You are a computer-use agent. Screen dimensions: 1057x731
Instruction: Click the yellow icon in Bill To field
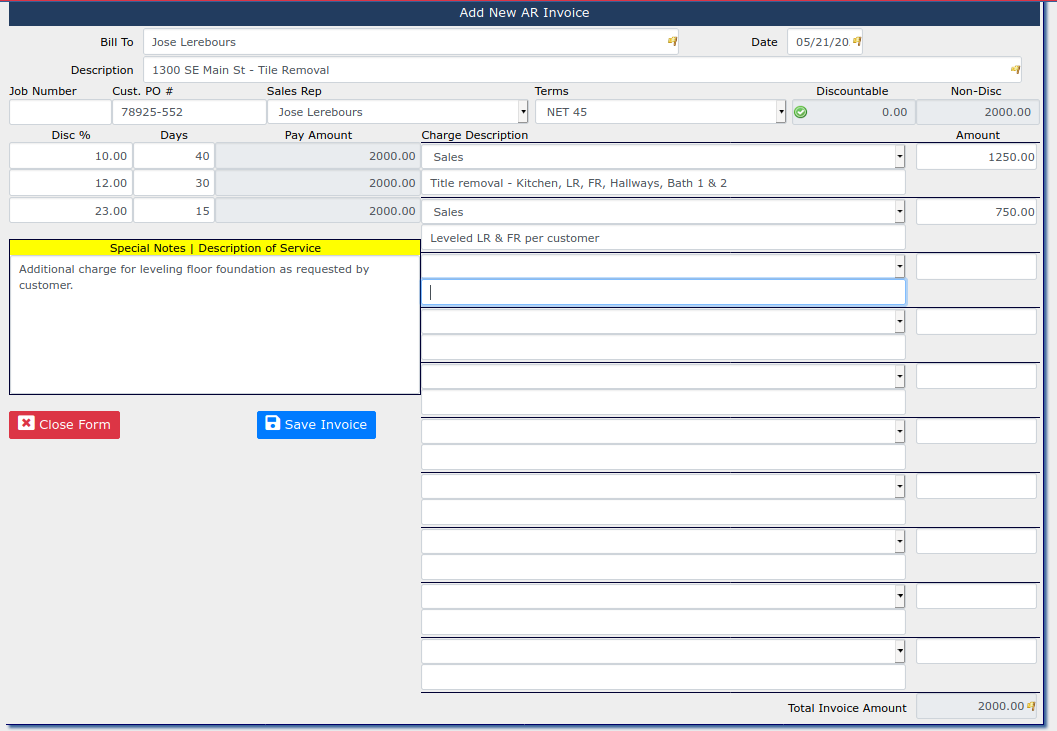(672, 42)
